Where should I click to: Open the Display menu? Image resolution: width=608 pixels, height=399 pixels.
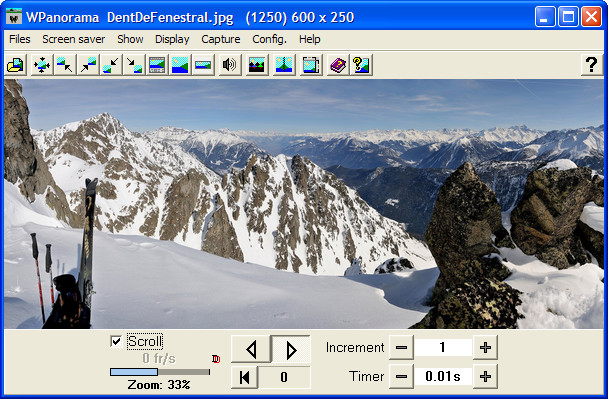tap(172, 39)
